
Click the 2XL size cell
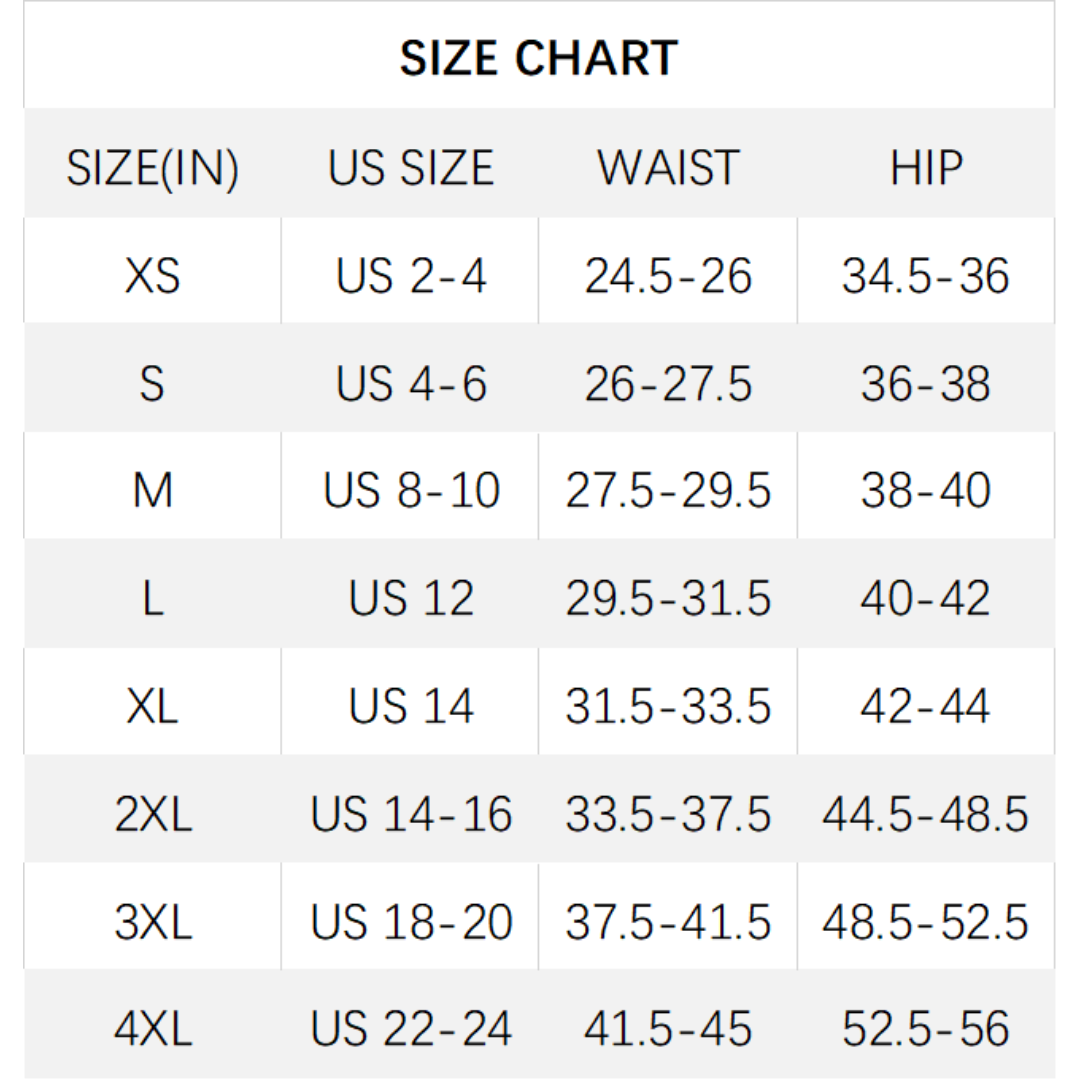[152, 815]
